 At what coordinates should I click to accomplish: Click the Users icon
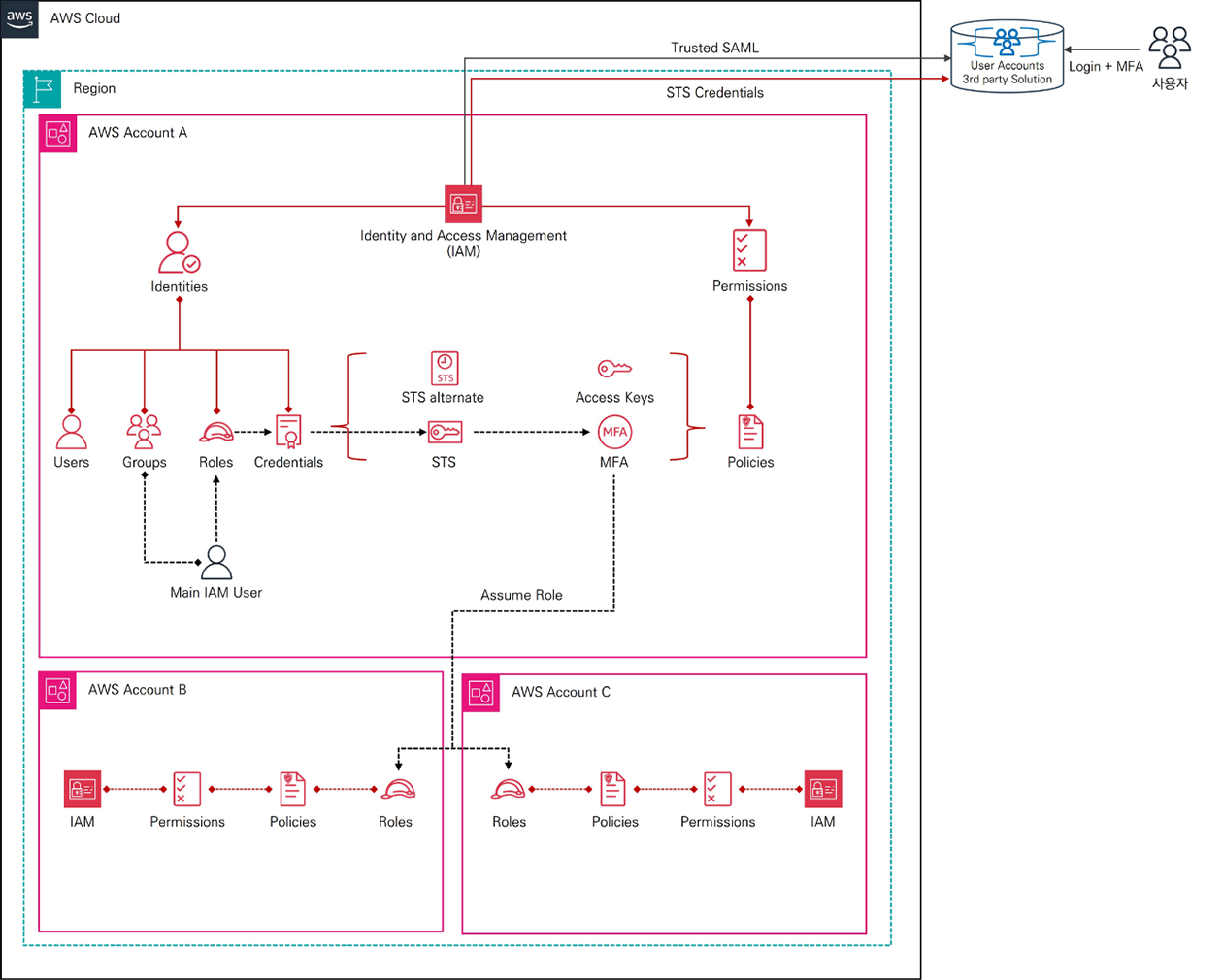click(x=71, y=432)
